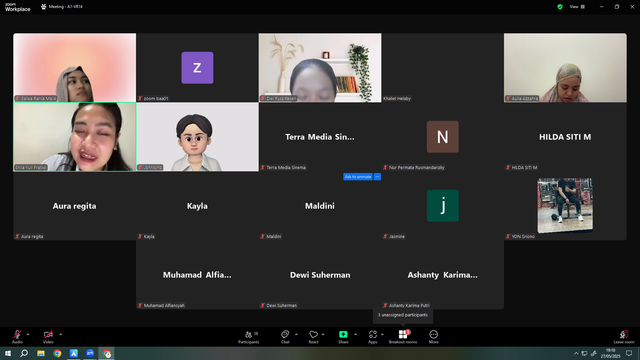The image size is (640, 360).
Task: Open the blue A app in taskbar
Action: point(73,353)
